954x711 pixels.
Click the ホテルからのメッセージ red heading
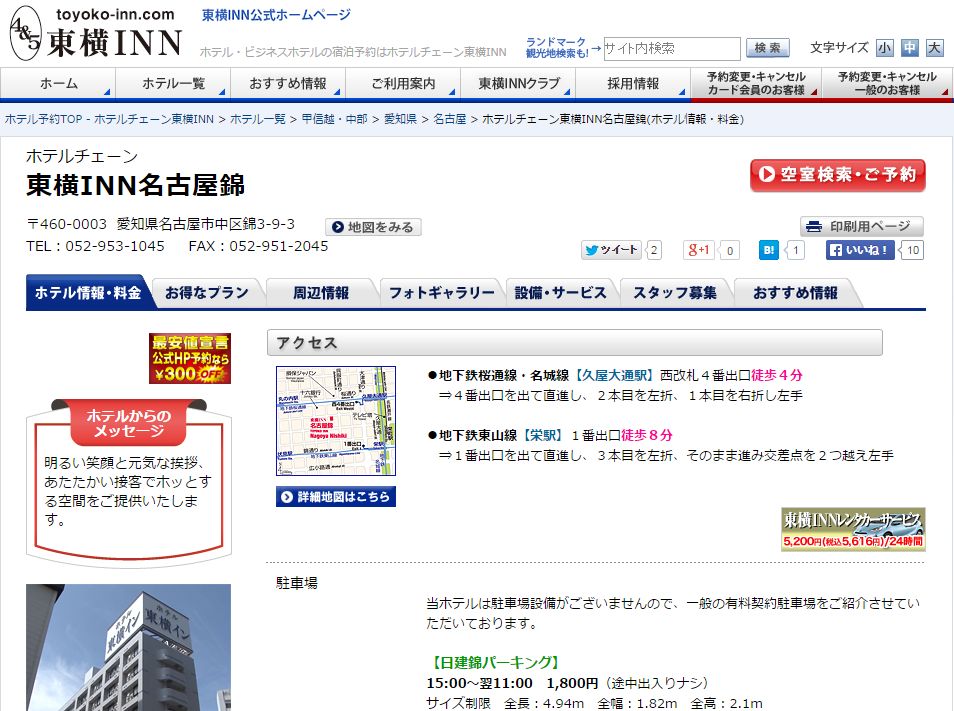coord(128,423)
